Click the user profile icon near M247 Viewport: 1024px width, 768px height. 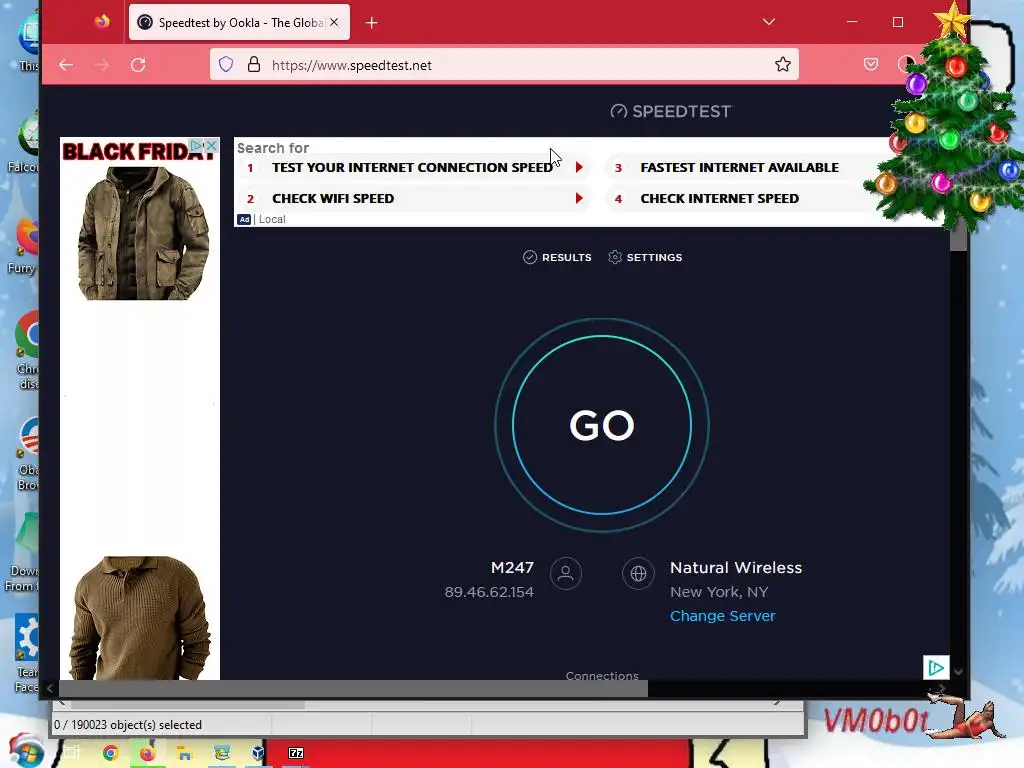(566, 573)
